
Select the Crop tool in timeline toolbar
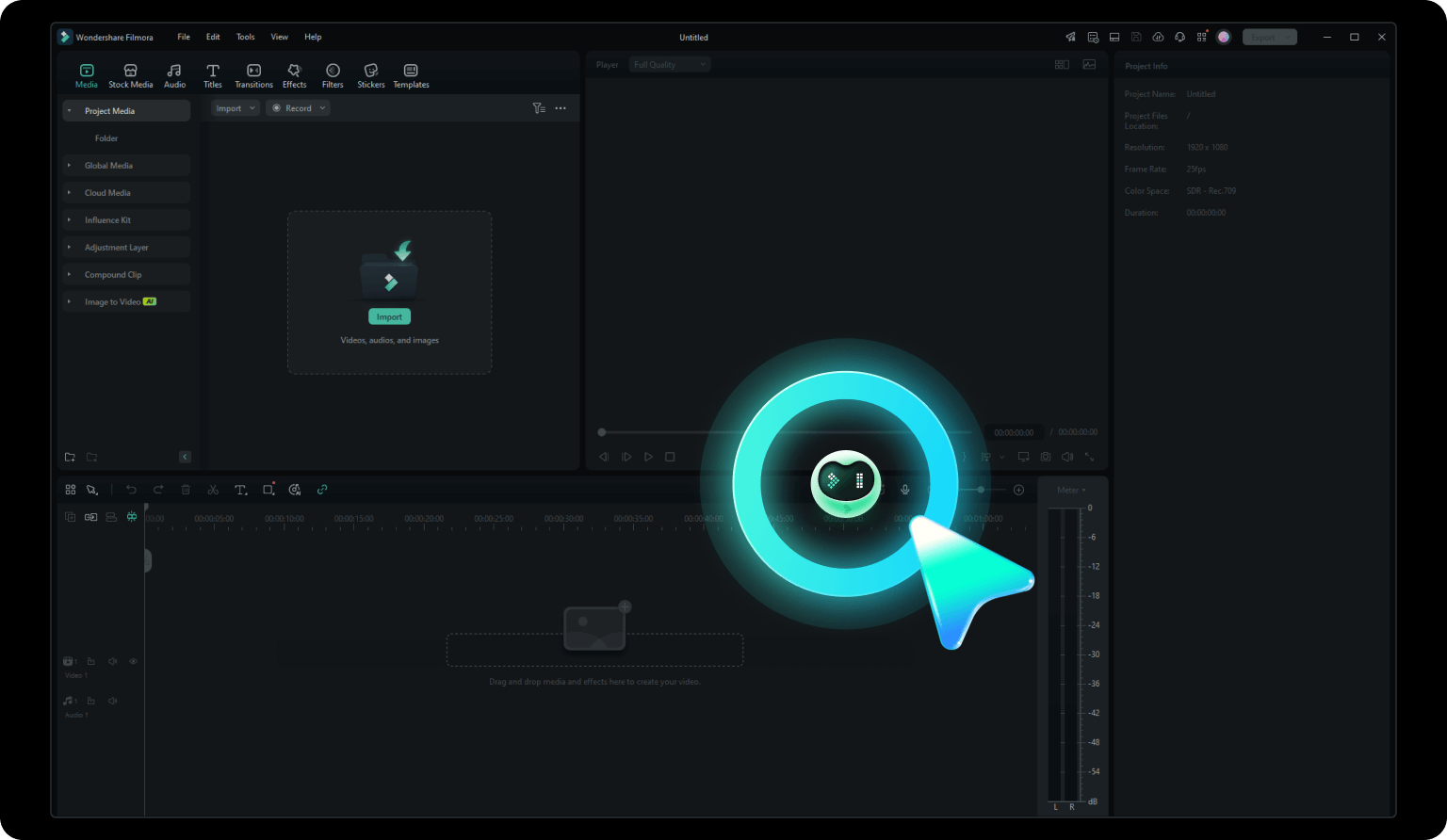click(268, 490)
